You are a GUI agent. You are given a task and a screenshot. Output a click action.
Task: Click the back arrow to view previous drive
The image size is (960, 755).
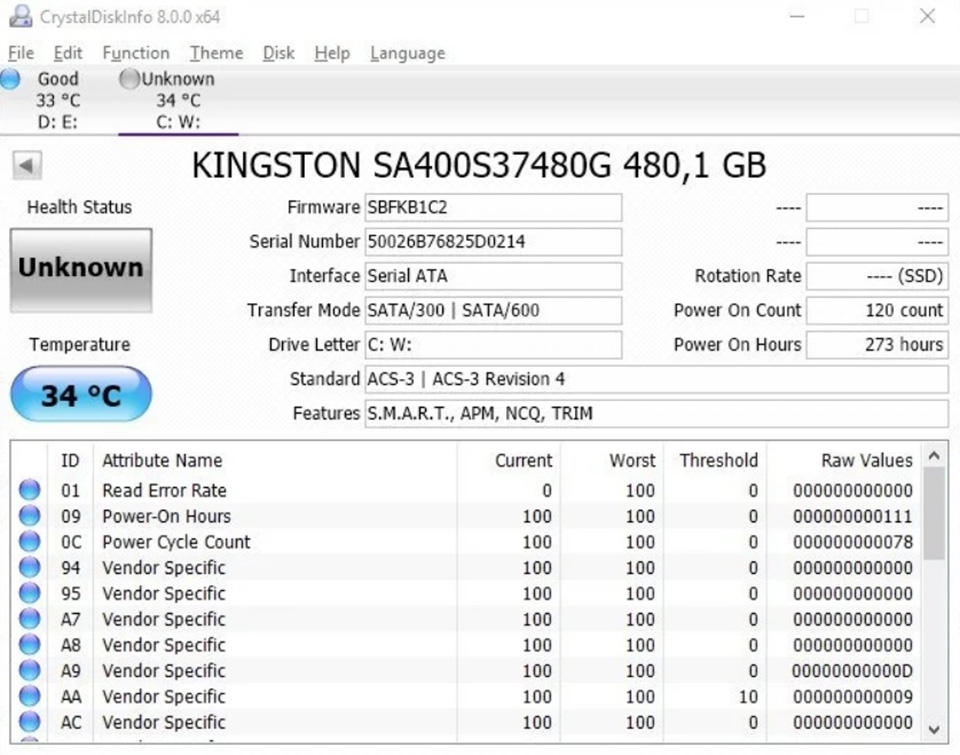pyautogui.click(x=26, y=165)
